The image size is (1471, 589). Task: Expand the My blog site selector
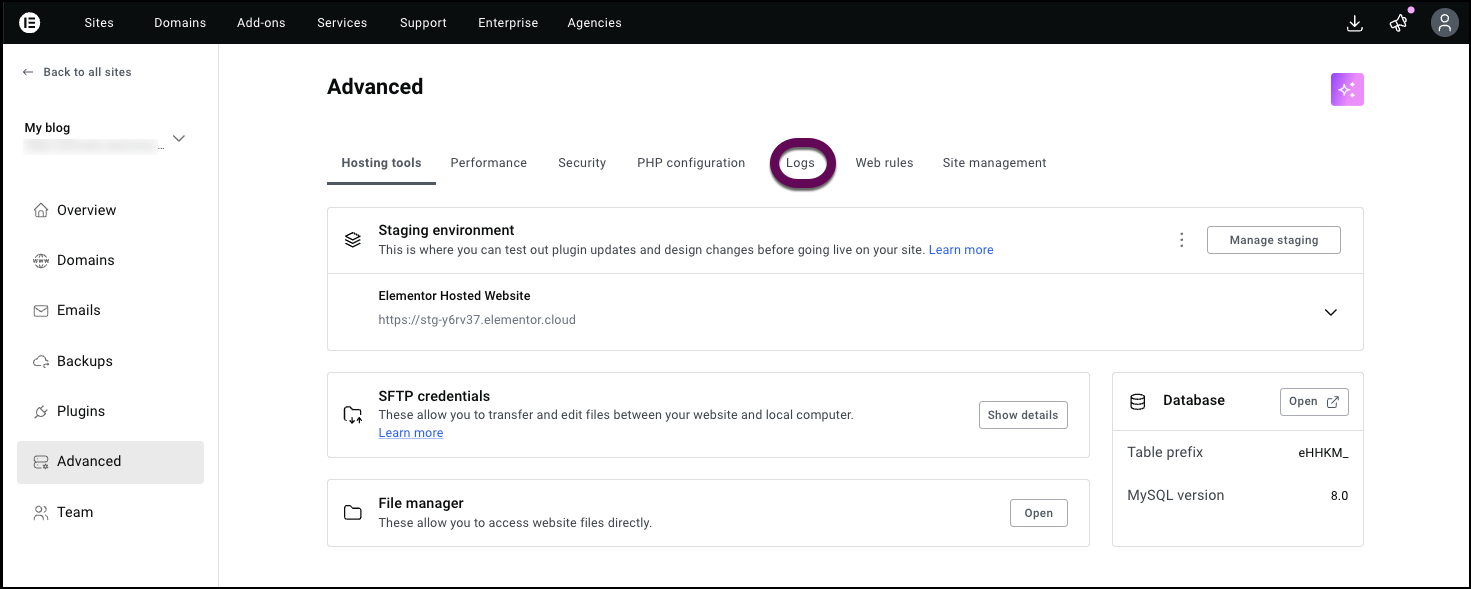tap(178, 139)
